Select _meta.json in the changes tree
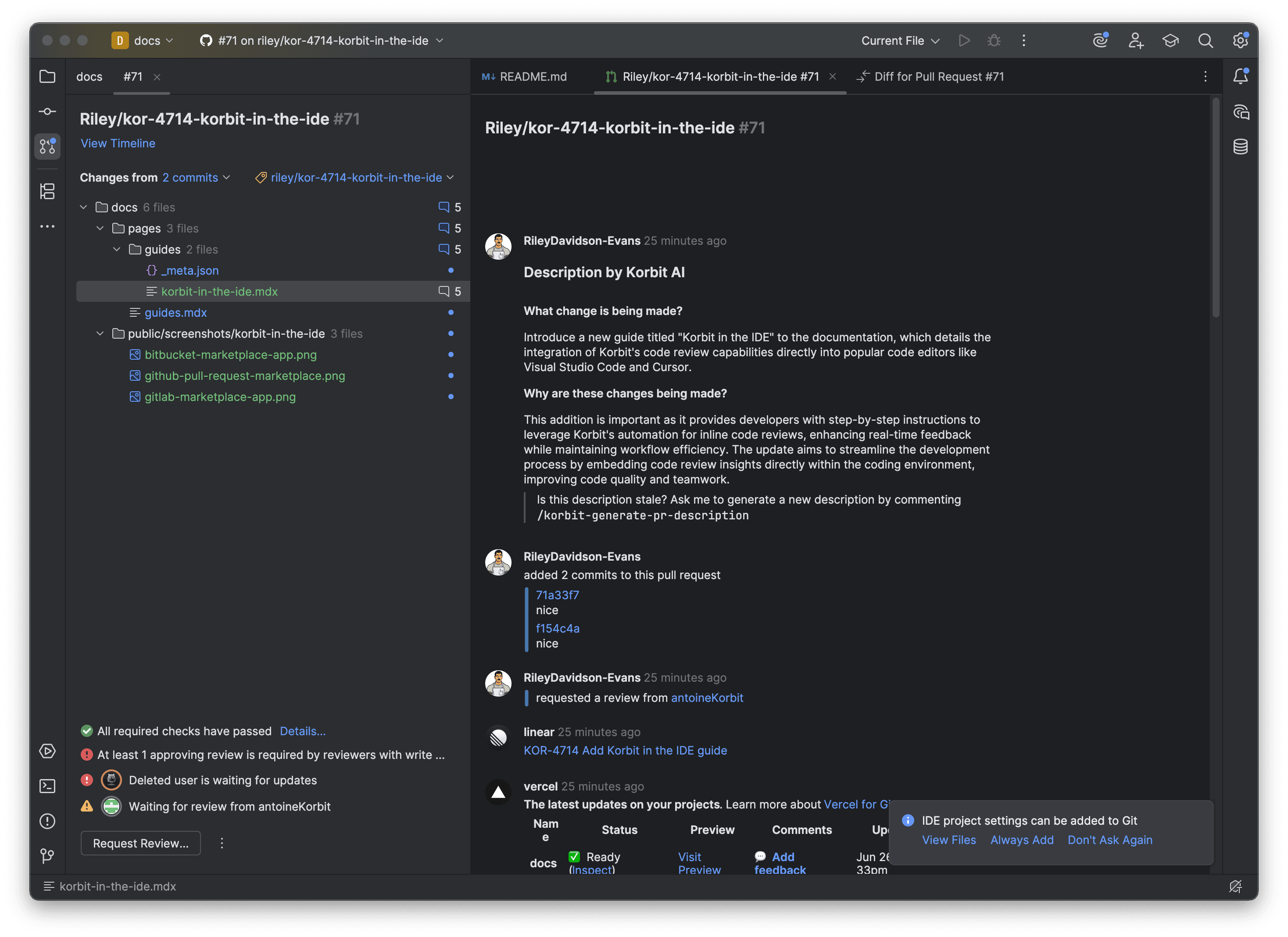The width and height of the screenshot is (1288, 937). [x=190, y=270]
